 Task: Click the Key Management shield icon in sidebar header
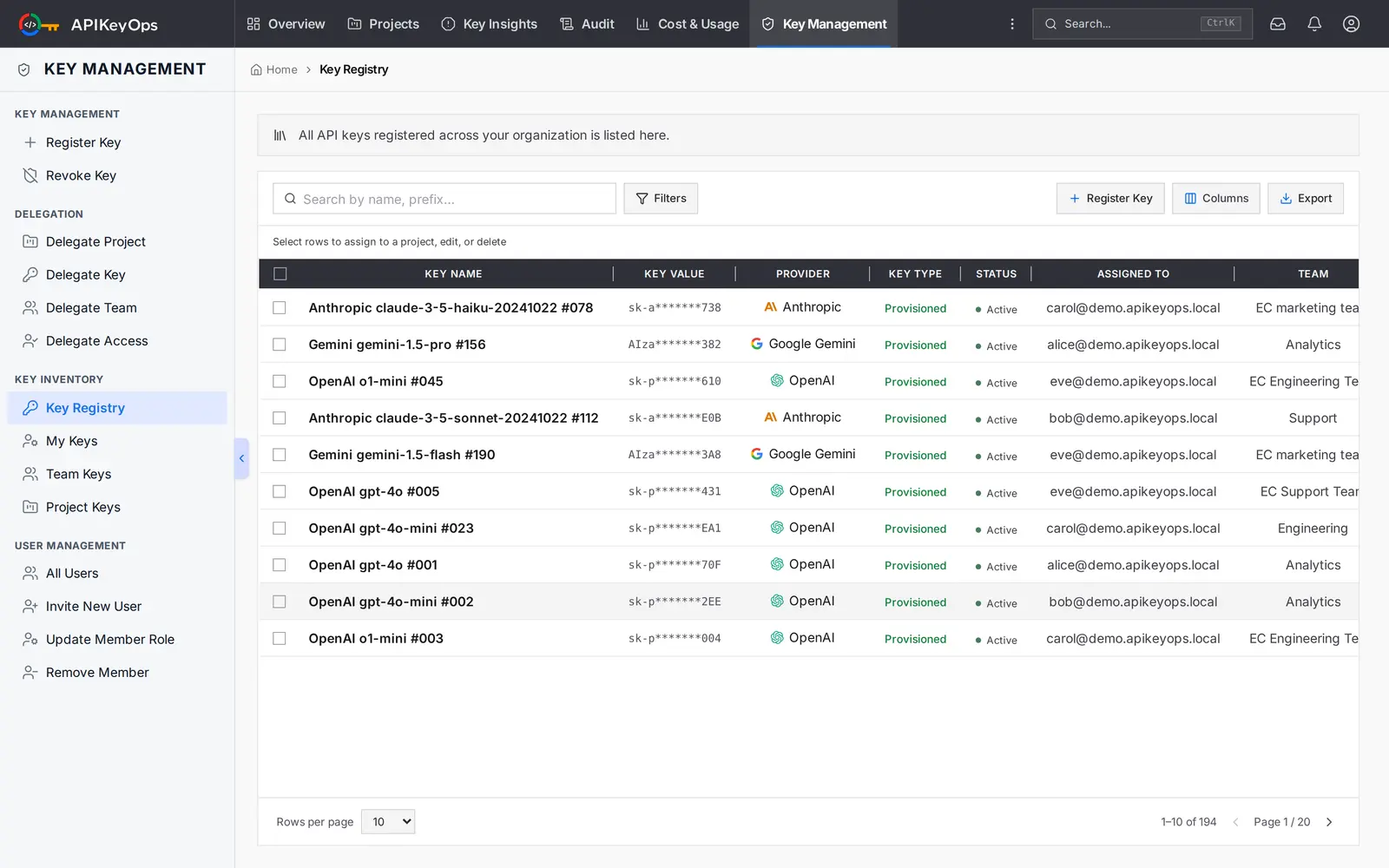[24, 69]
